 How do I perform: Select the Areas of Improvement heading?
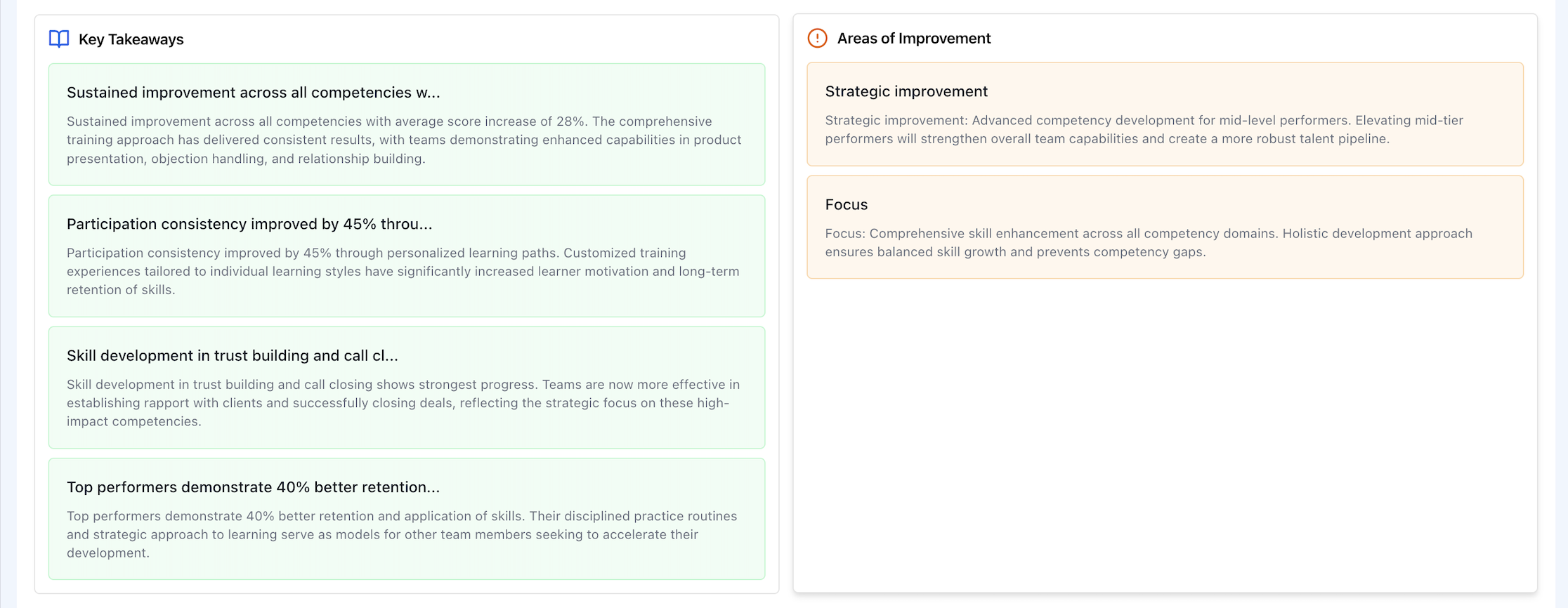click(913, 38)
